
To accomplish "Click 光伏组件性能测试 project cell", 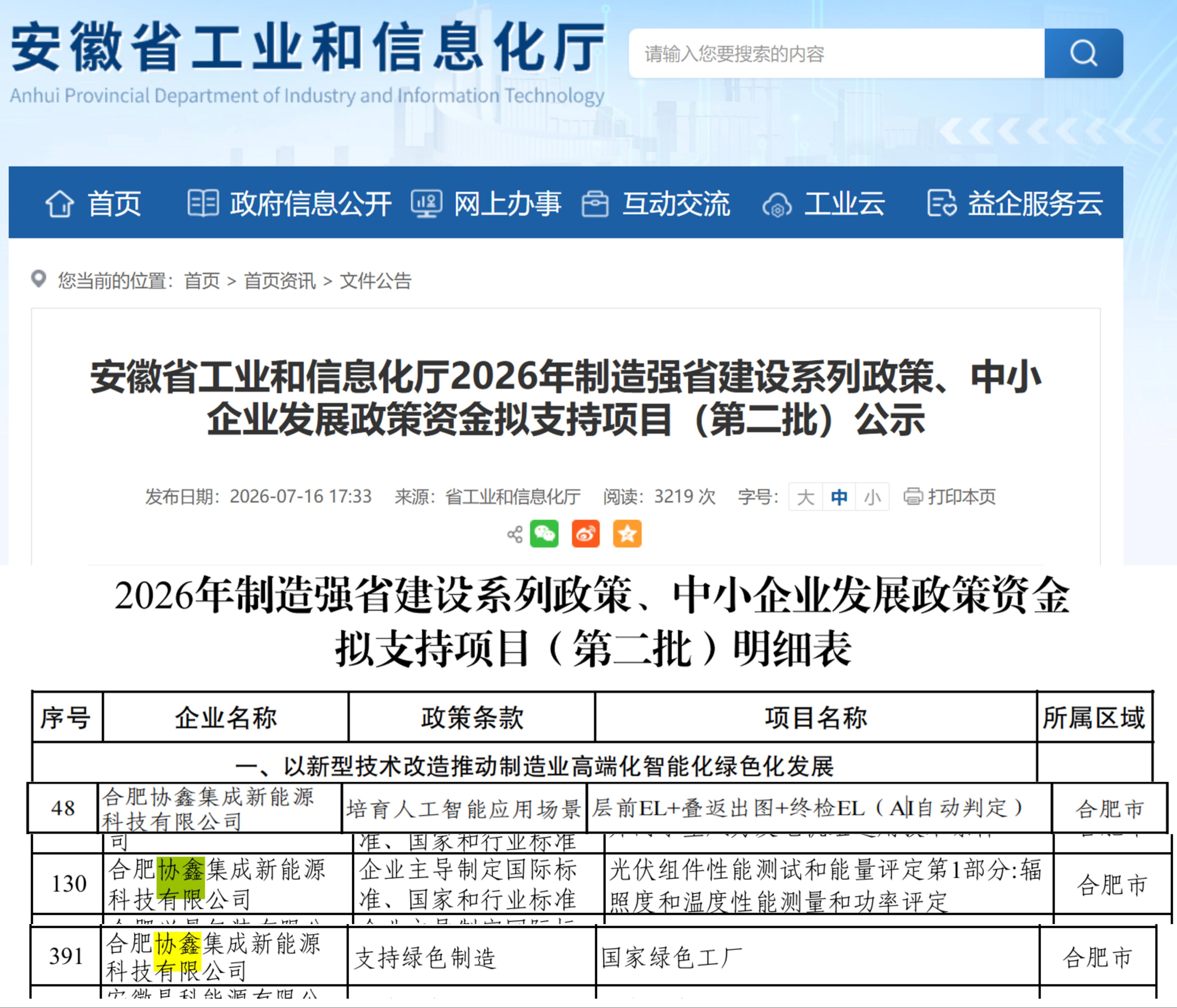I will 829,884.
